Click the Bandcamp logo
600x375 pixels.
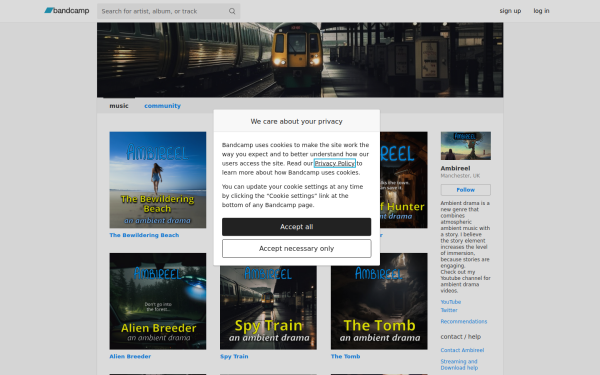click(x=67, y=11)
